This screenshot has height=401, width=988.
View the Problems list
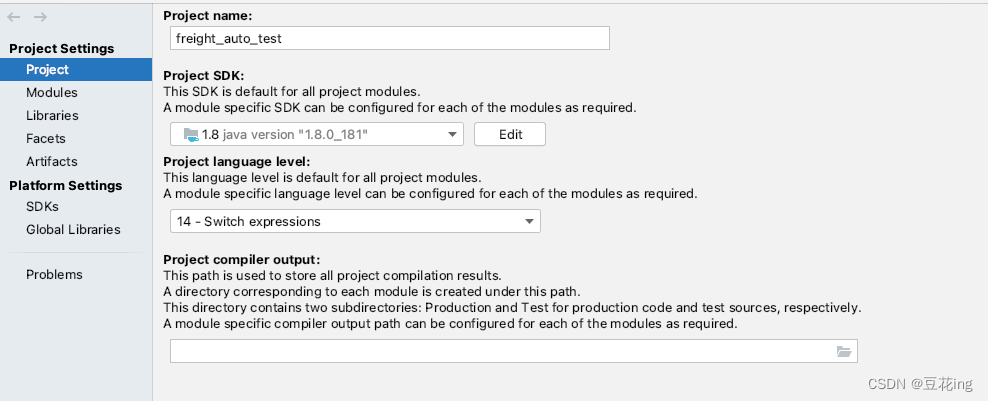click(54, 274)
